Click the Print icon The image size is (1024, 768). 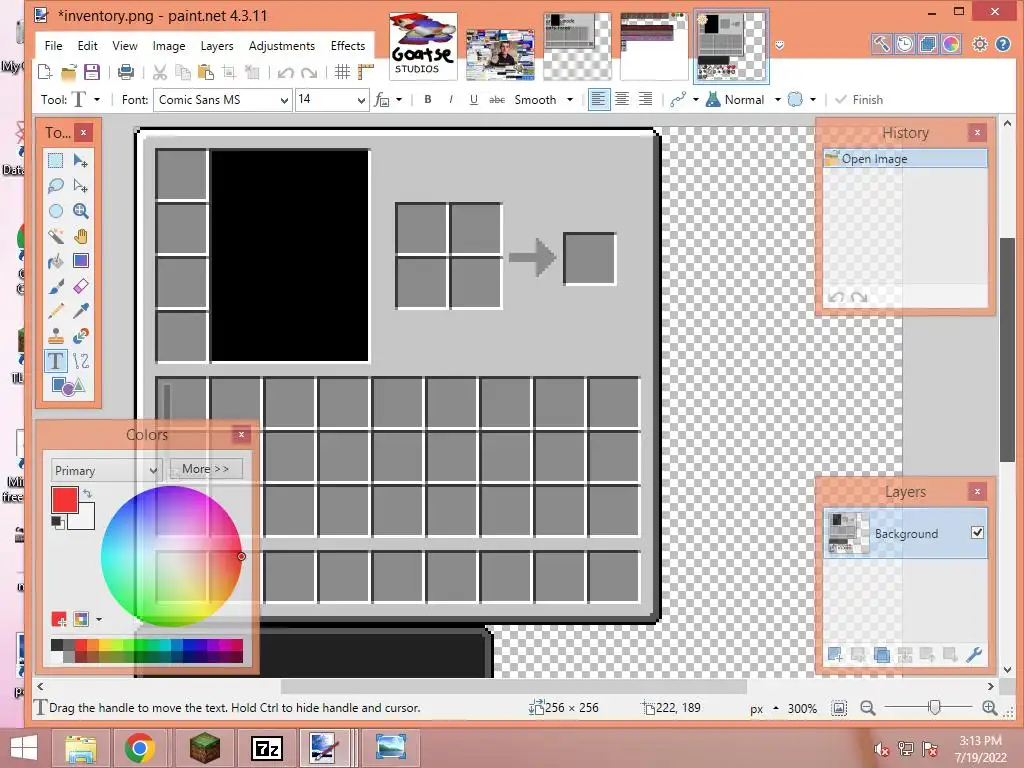pos(125,72)
